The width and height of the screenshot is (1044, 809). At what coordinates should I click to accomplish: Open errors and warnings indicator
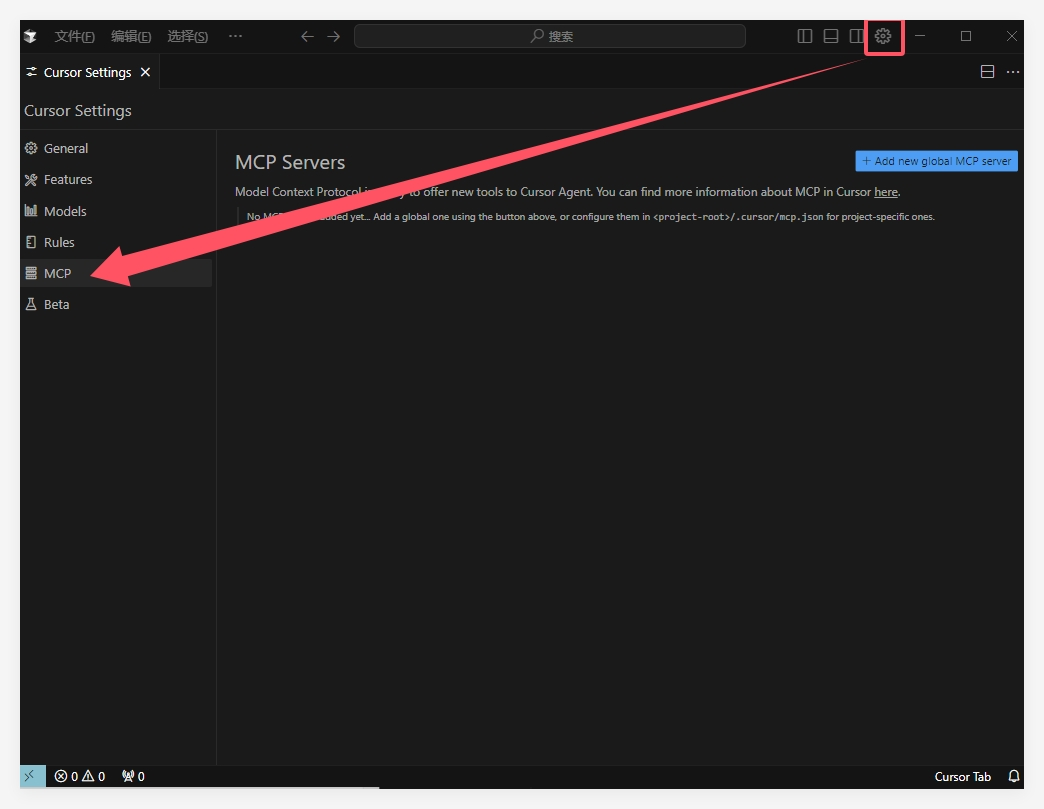(80, 776)
